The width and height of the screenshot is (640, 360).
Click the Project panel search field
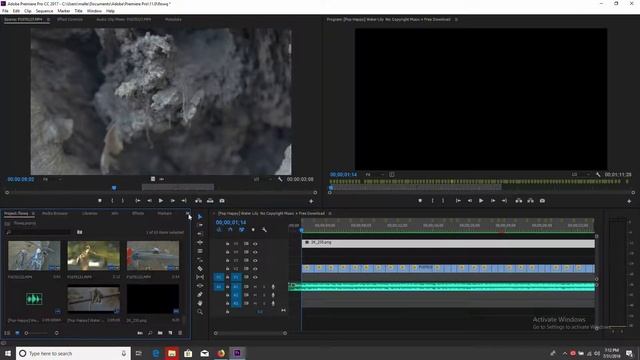[39, 232]
